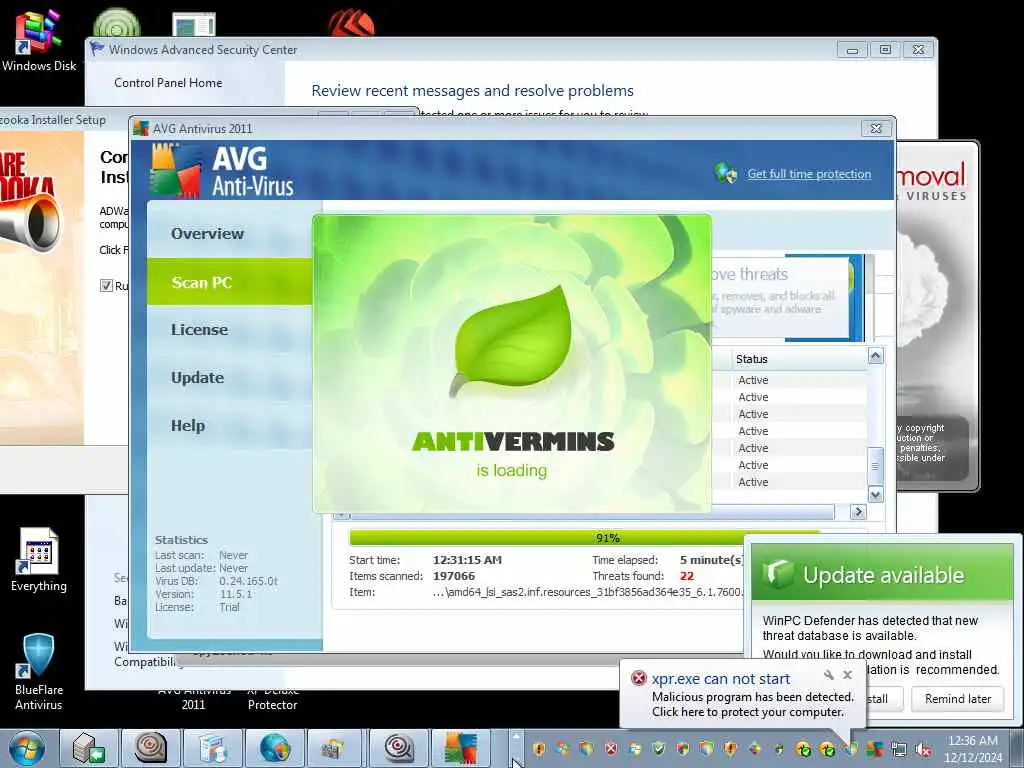Image resolution: width=1024 pixels, height=768 pixels.
Task: Click the first radar icon in taskbar
Action: coord(151,748)
